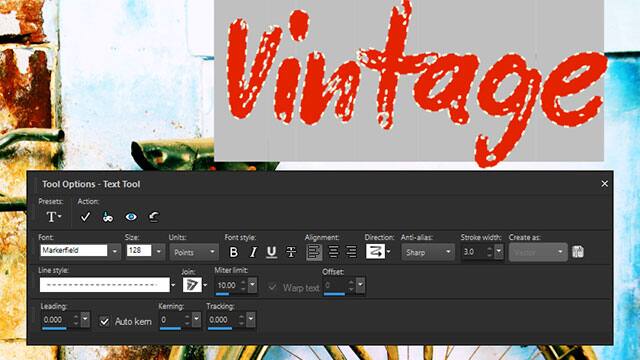The height and width of the screenshot is (360, 640).
Task: Open the Presets text tool menu
Action: pyautogui.click(x=53, y=217)
